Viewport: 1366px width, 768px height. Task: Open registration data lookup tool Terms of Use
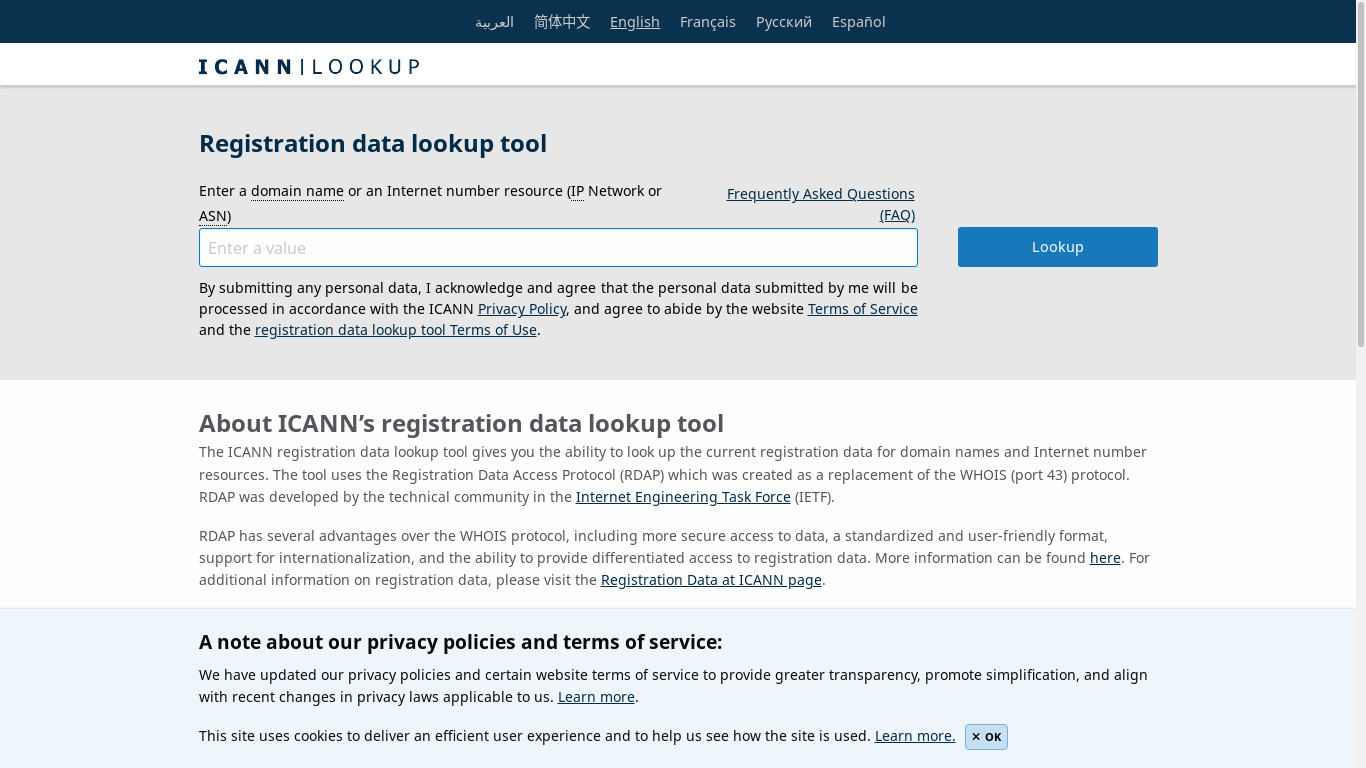click(x=396, y=330)
